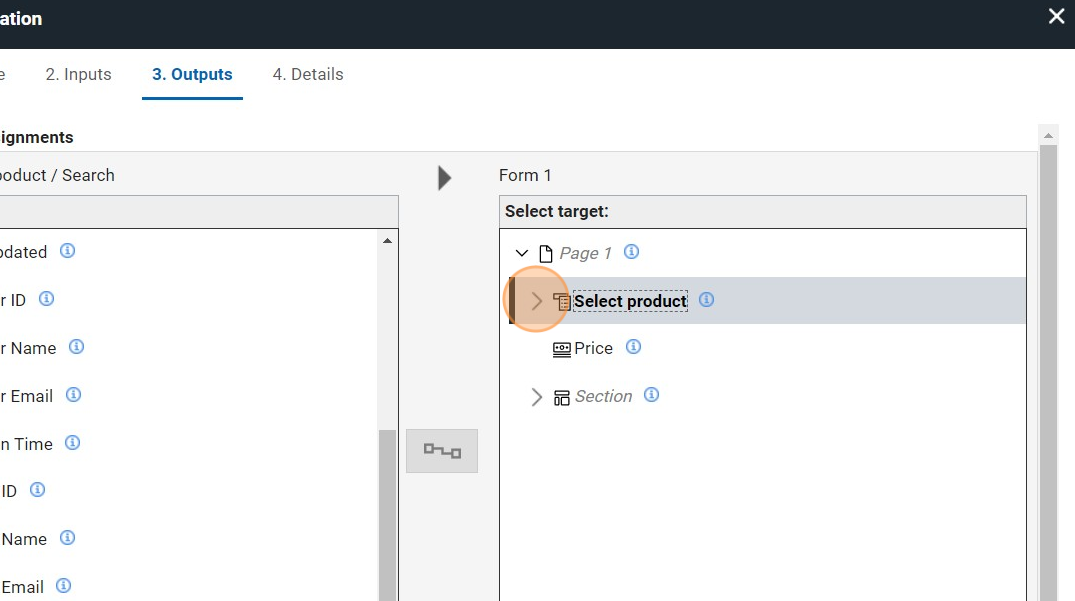Viewport: 1075px width, 601px height.
Task: Click info icon beside Section
Action: (x=651, y=395)
